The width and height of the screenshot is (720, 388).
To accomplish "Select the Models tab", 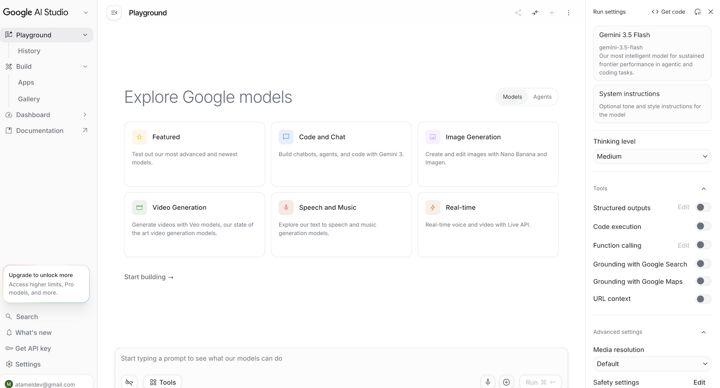I will [x=512, y=97].
